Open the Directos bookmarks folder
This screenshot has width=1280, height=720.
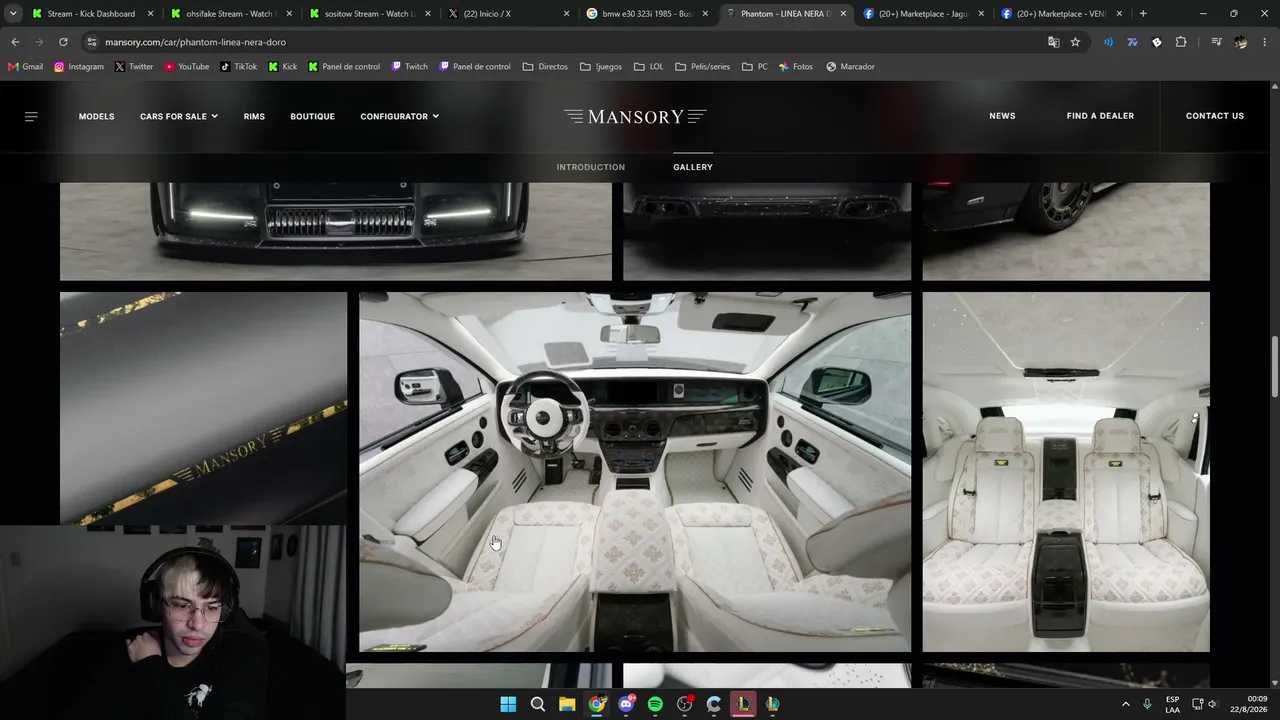(545, 67)
